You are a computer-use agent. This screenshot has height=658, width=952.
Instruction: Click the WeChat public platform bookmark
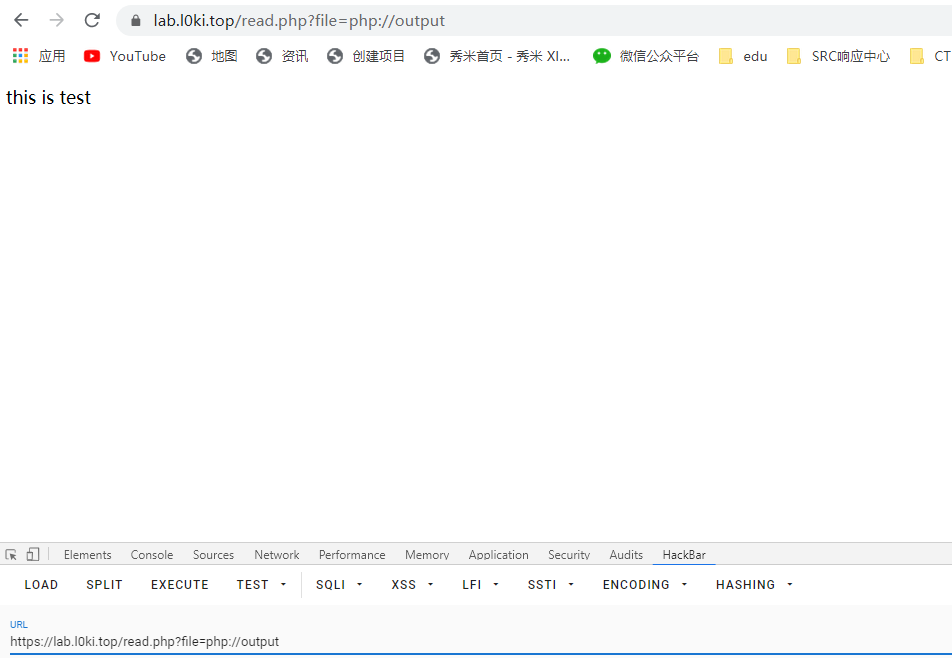click(x=646, y=56)
